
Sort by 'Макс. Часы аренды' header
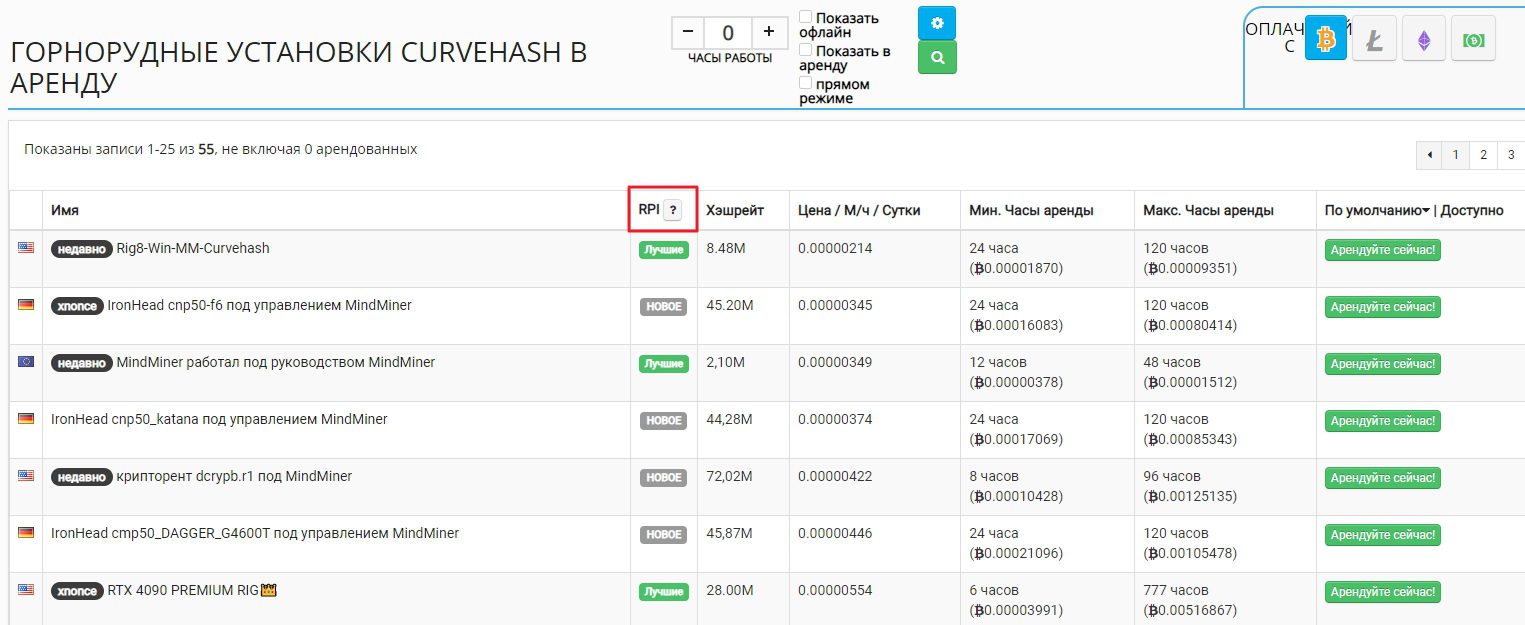(x=1208, y=210)
